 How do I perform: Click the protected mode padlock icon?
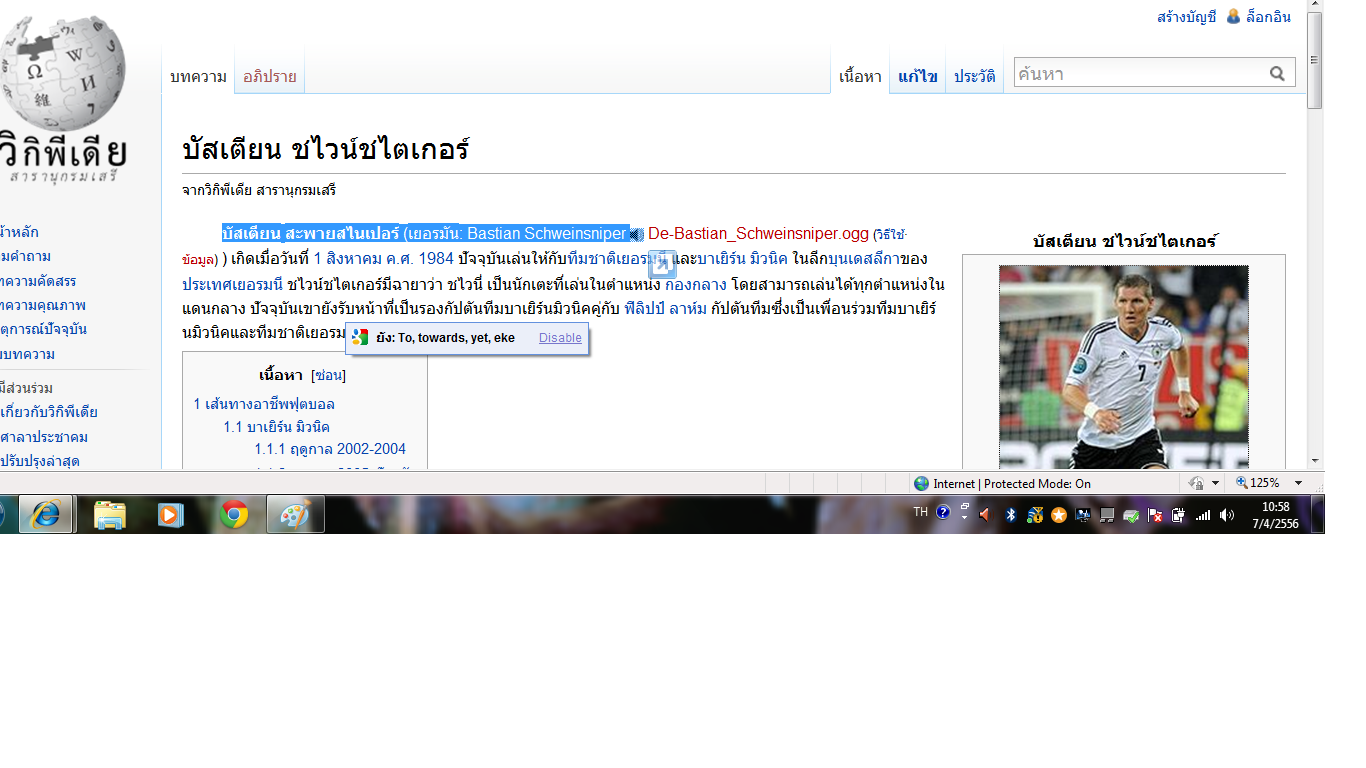click(x=1195, y=484)
